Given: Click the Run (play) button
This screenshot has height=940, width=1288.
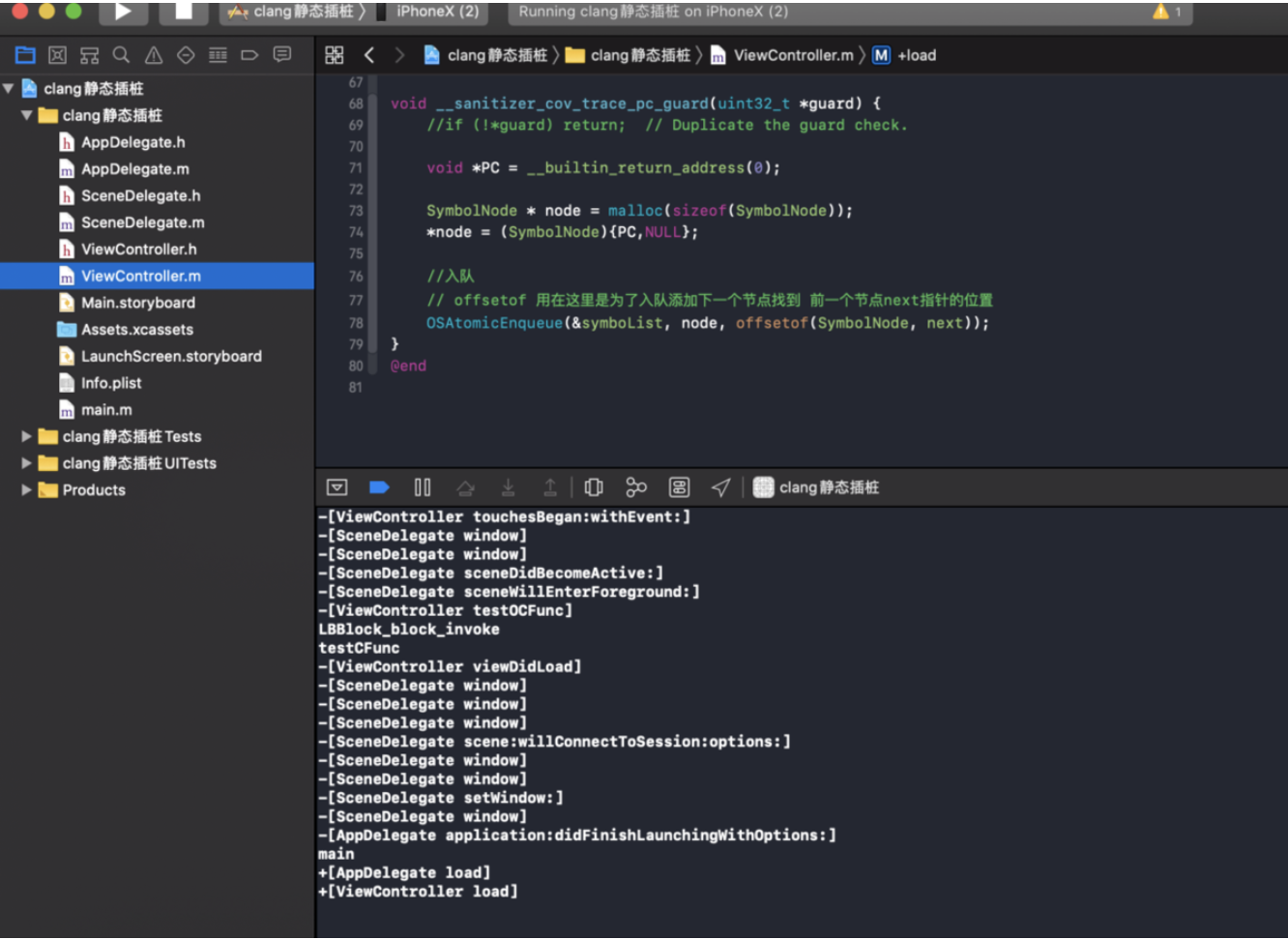Looking at the screenshot, I should [123, 12].
